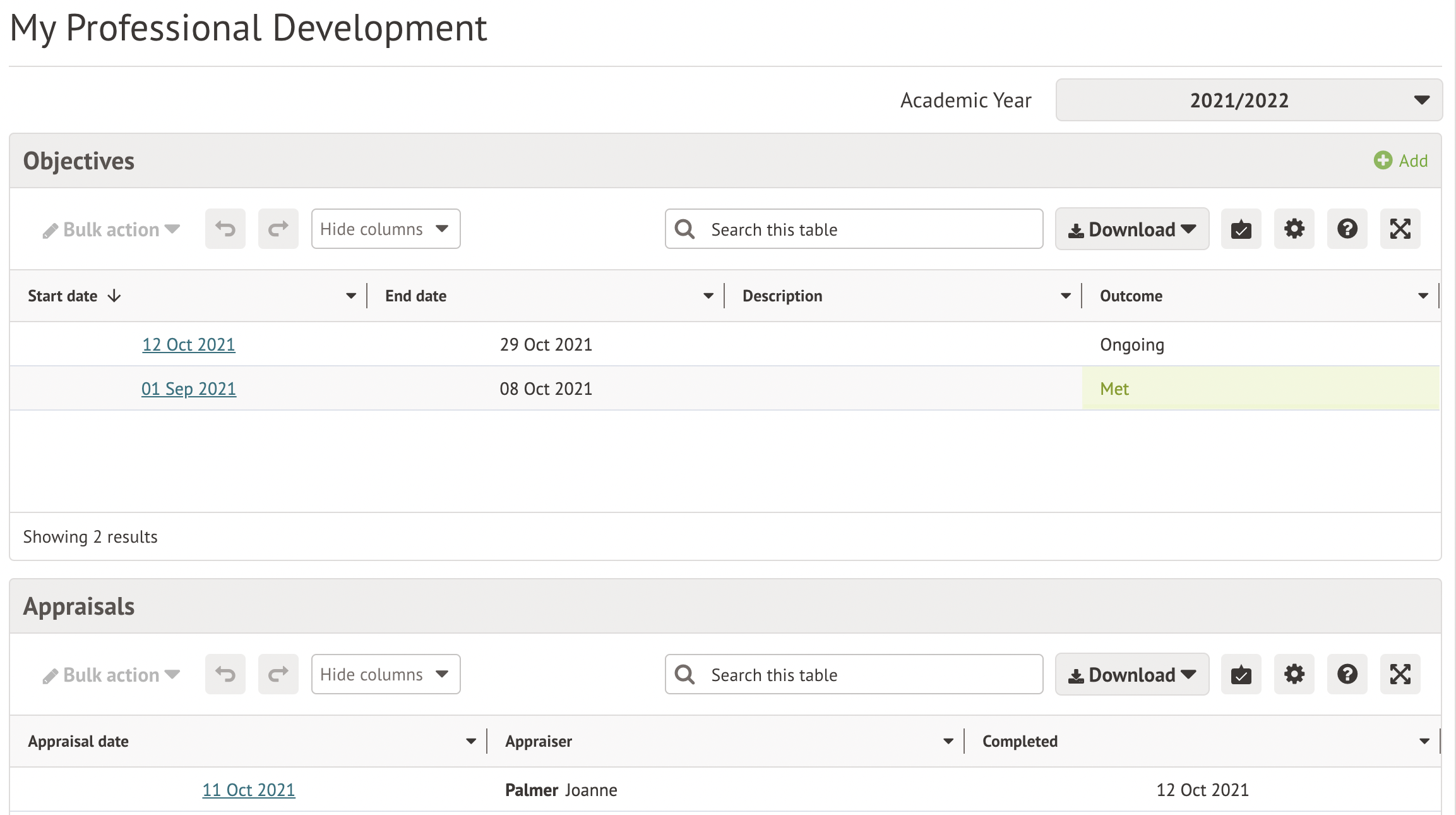1456x815 pixels.
Task: Open Hide columns dropdown in Objectives
Action: 385,229
